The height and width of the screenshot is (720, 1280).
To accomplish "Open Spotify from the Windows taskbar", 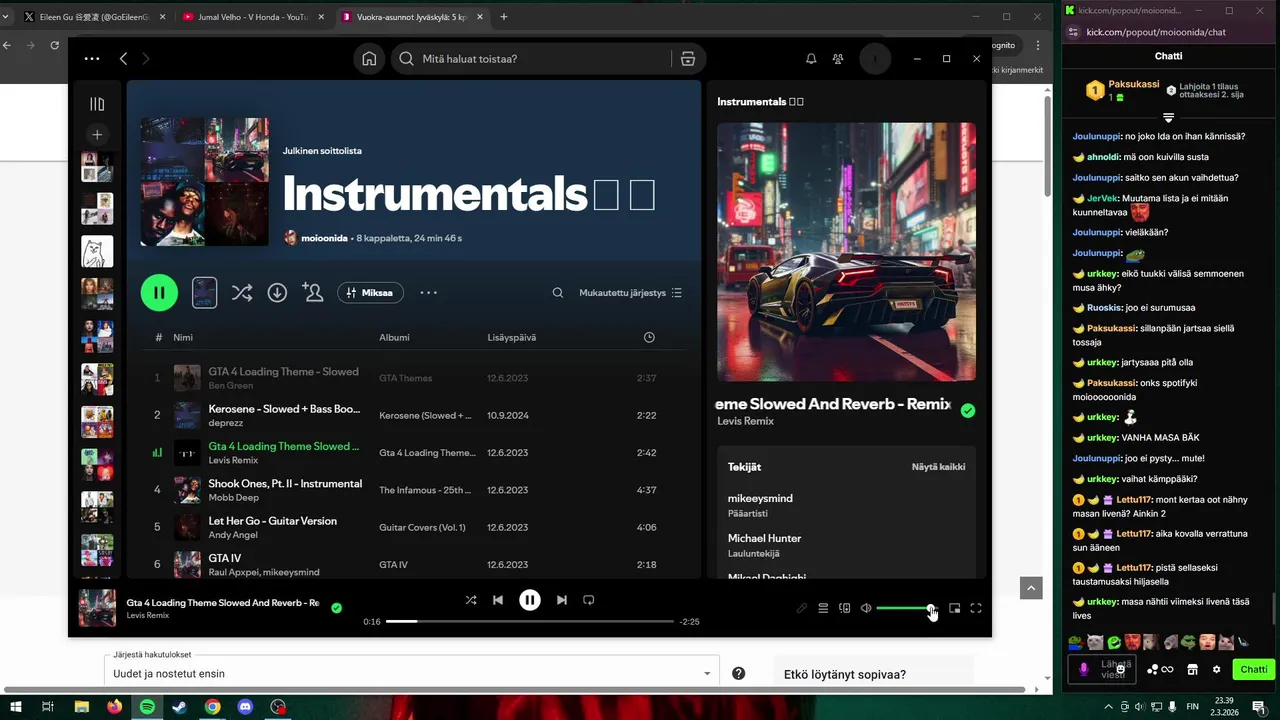I will point(147,707).
